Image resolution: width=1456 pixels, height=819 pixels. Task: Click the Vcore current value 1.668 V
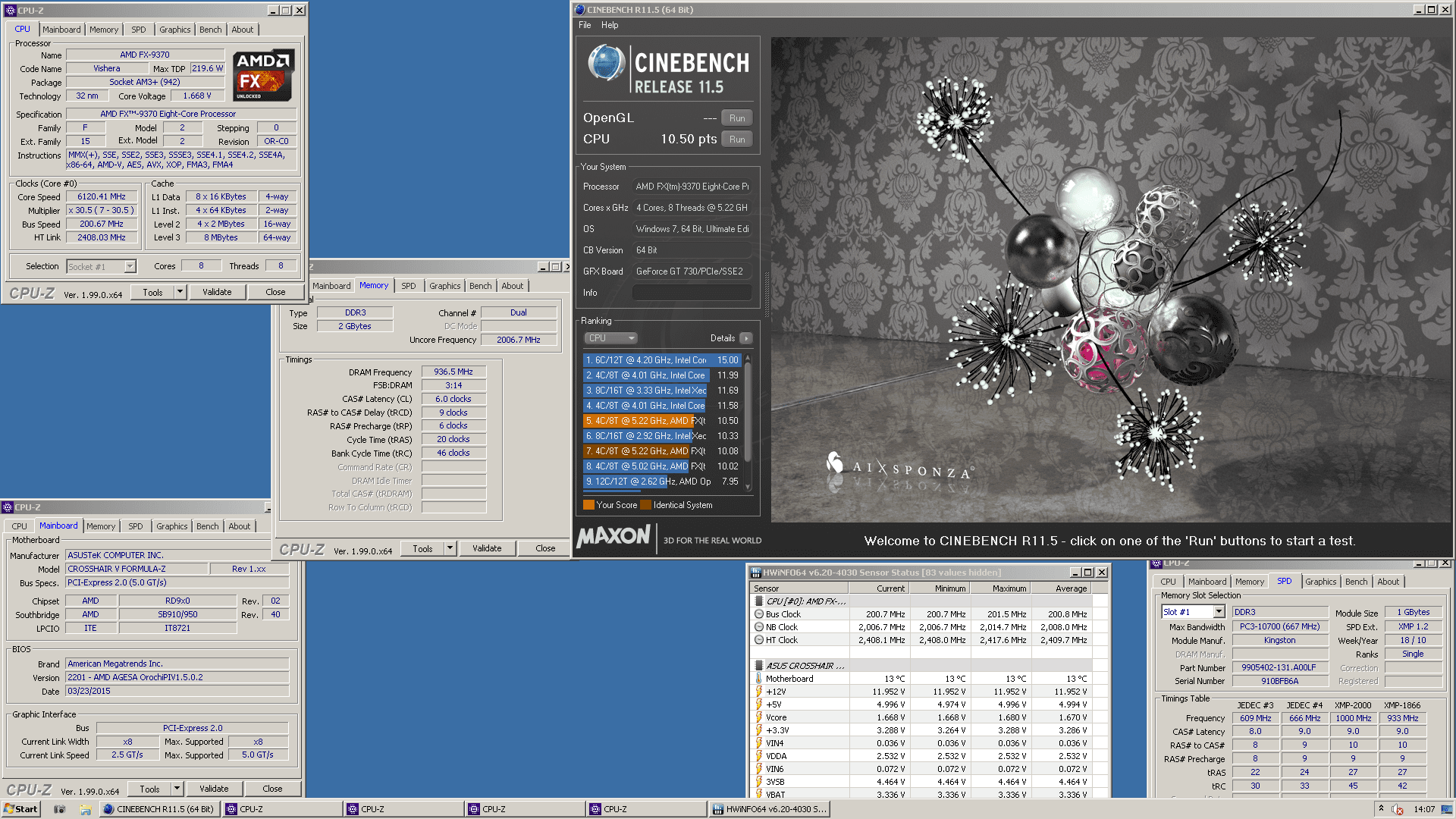click(x=891, y=717)
